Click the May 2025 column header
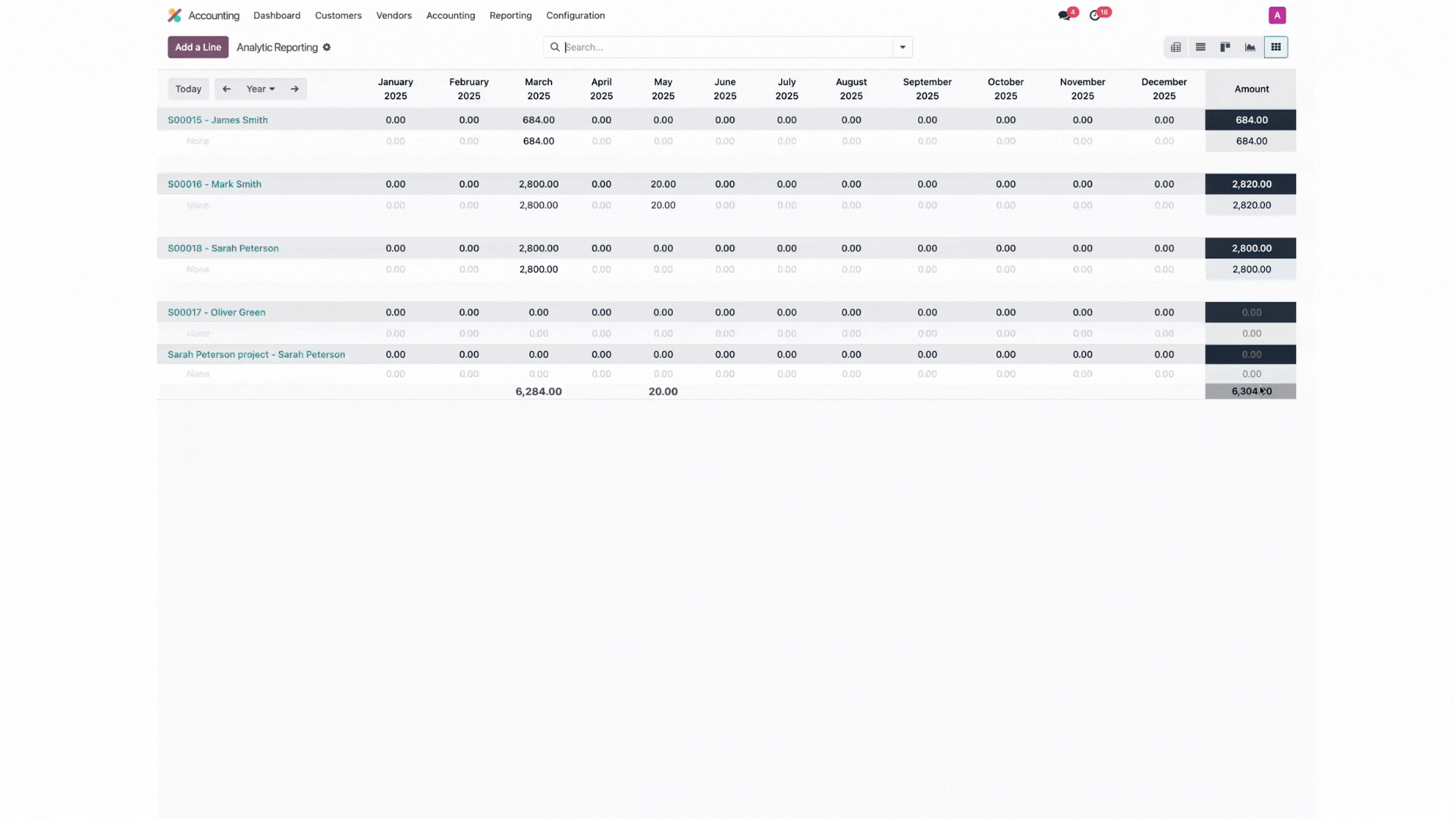Viewport: 1456px width, 819px height. pyautogui.click(x=663, y=89)
